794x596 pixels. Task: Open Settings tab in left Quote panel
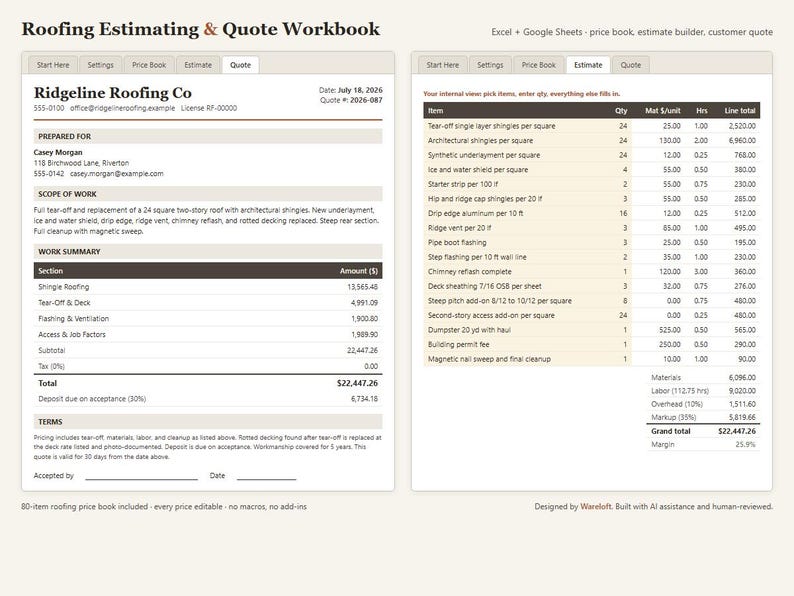(100, 65)
